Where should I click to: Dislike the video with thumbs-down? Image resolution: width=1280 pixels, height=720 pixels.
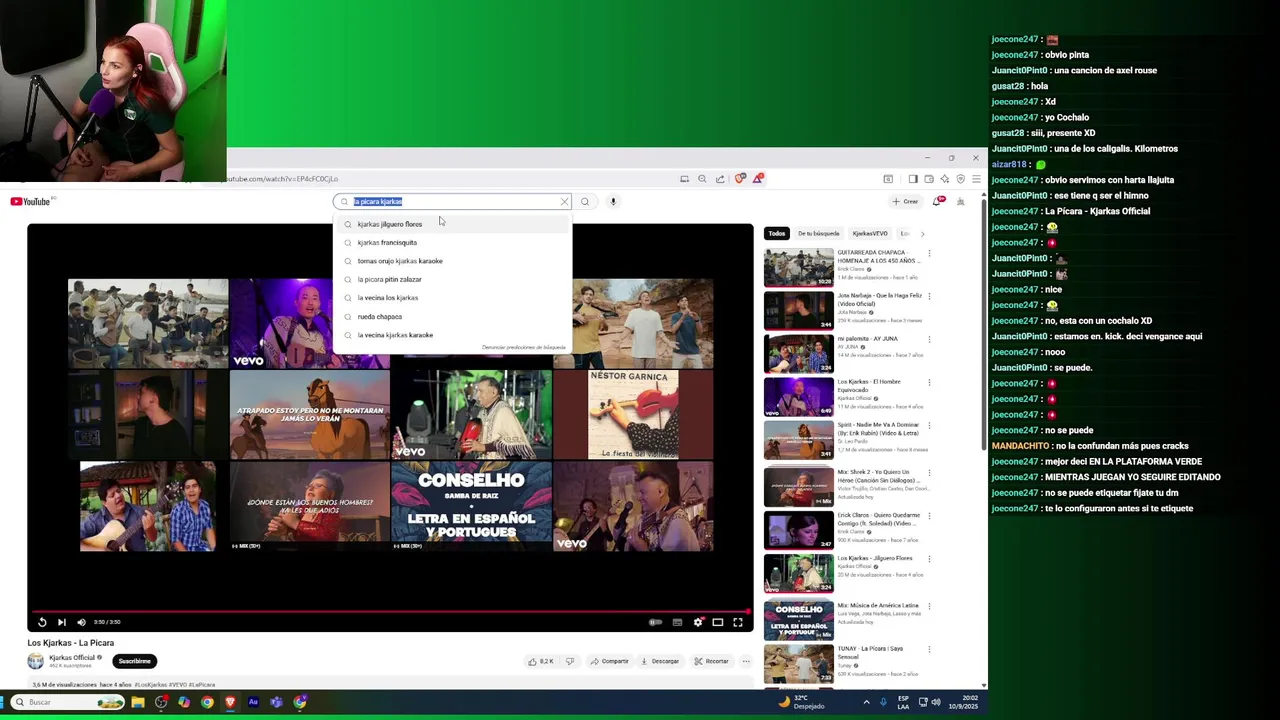click(x=570, y=661)
